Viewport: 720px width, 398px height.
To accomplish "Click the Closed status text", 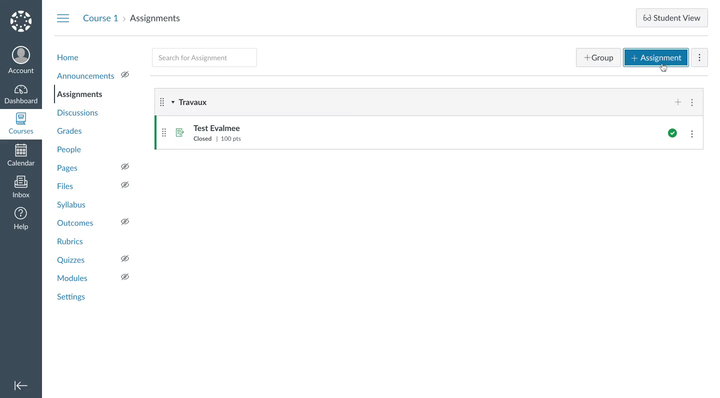I will tap(202, 139).
